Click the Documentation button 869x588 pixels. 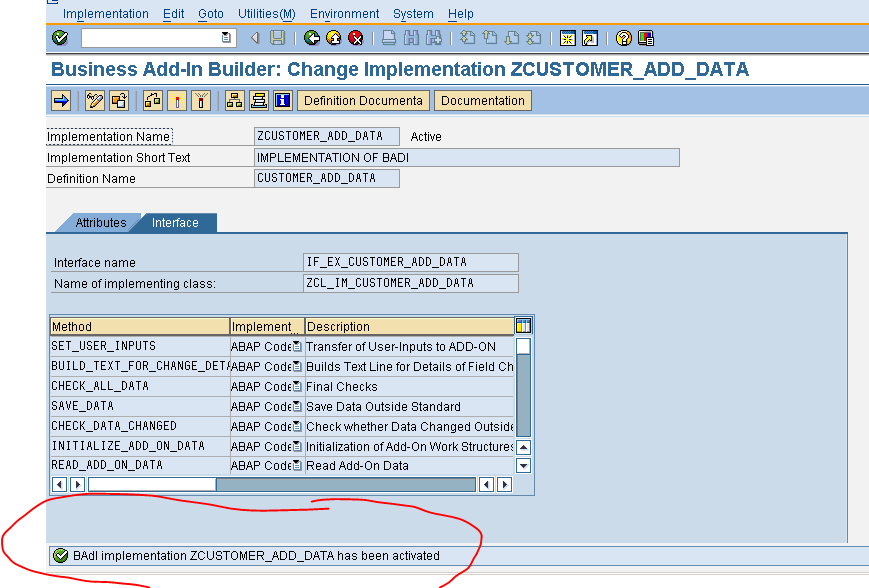coord(482,100)
